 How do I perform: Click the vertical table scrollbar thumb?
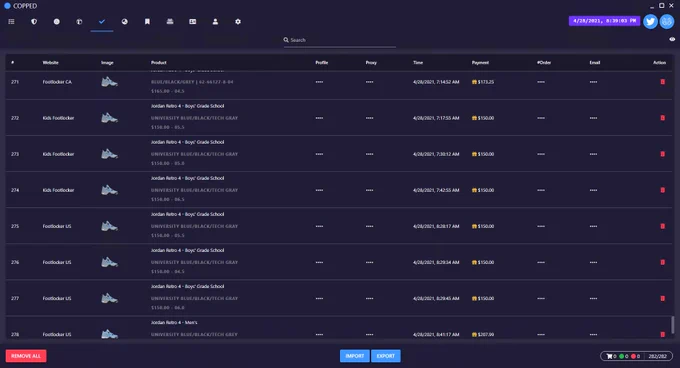point(673,325)
